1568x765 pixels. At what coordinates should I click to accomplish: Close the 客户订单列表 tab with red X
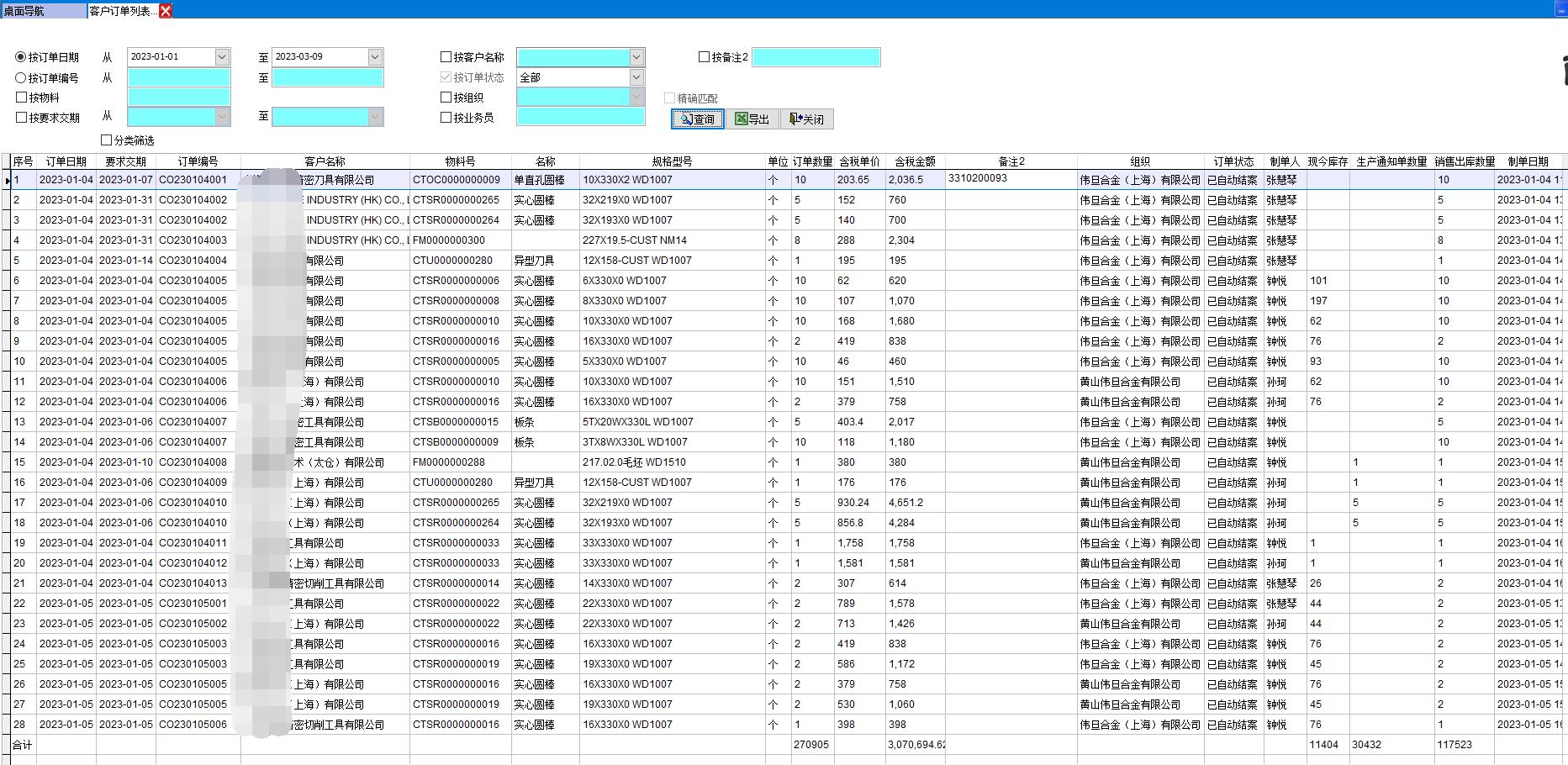pos(166,11)
